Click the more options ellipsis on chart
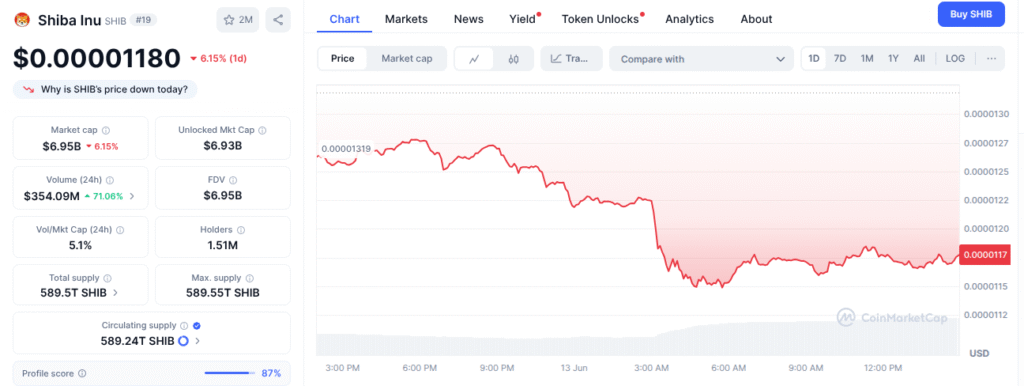 991,59
